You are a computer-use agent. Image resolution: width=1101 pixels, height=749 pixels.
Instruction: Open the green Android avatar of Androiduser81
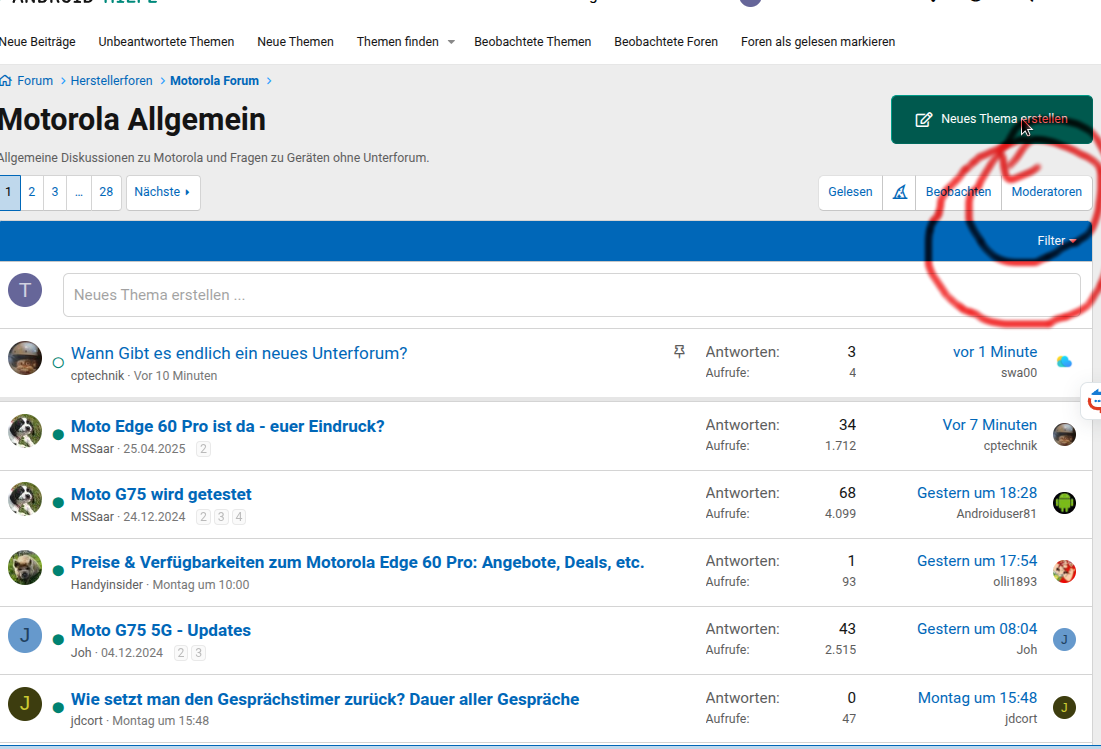click(1064, 503)
